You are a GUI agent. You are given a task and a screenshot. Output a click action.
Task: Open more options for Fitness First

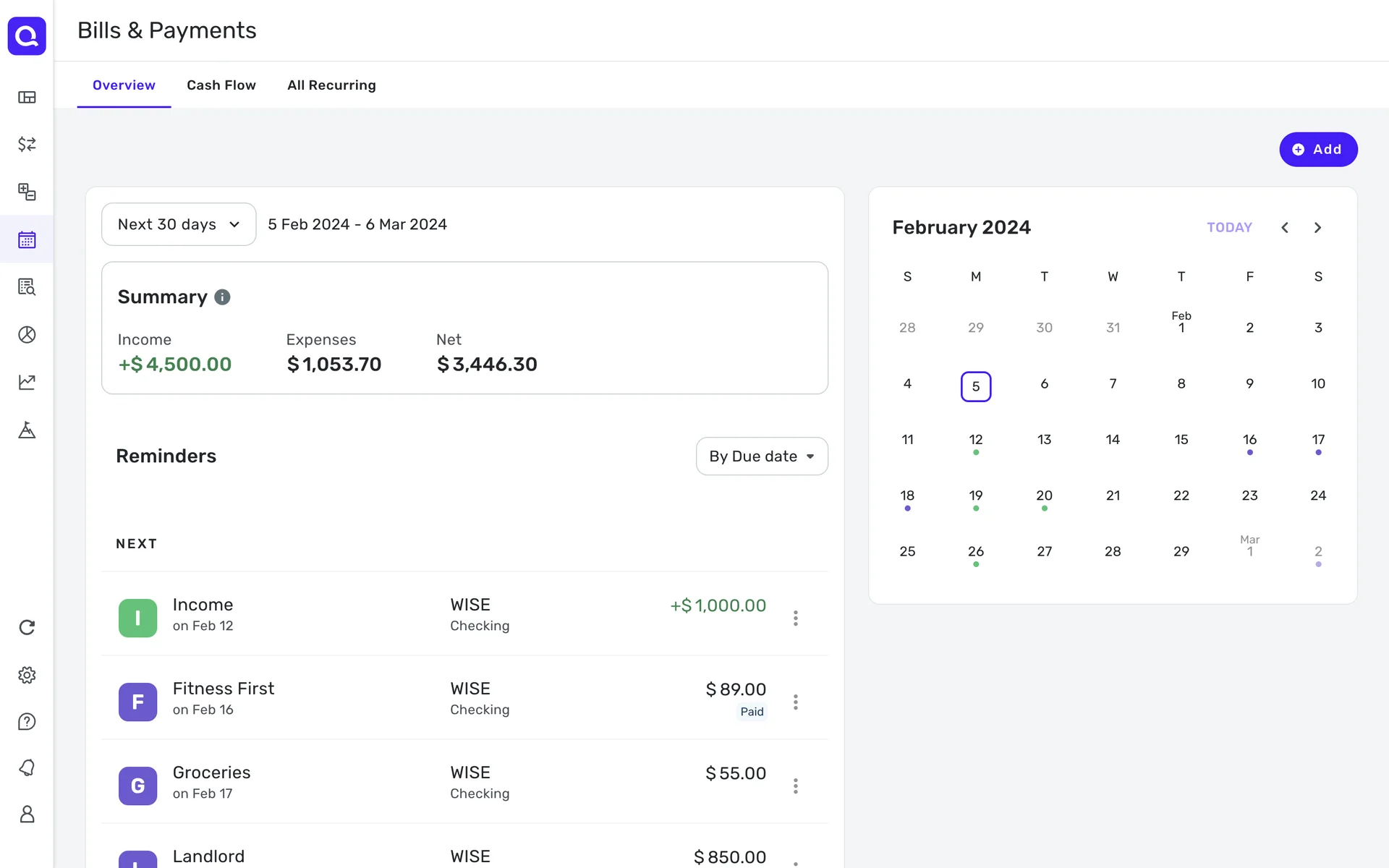coord(795,702)
